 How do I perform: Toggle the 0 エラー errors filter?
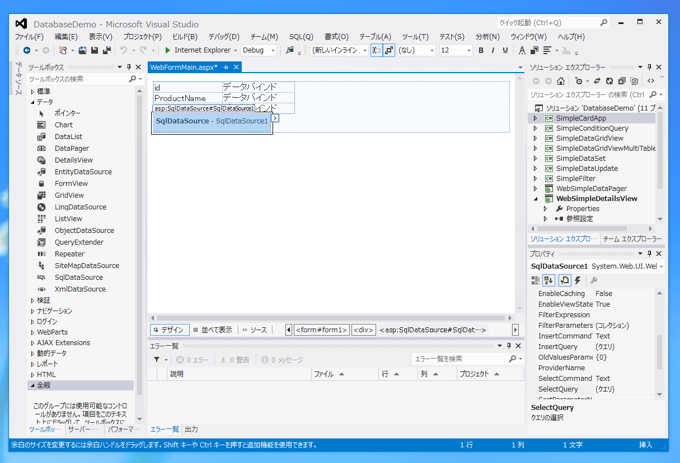coord(192,360)
